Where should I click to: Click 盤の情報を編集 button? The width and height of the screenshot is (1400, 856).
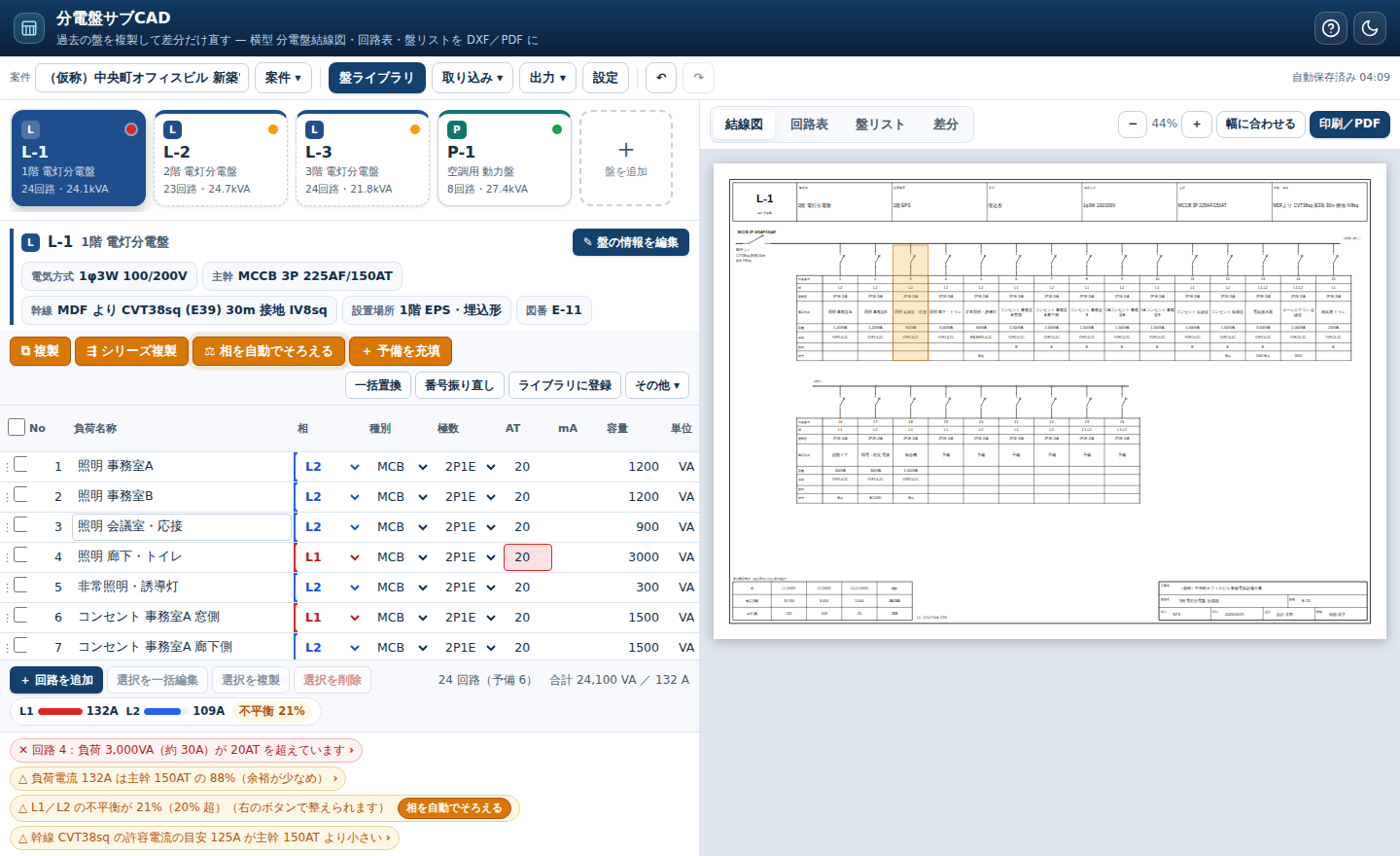[x=631, y=242]
